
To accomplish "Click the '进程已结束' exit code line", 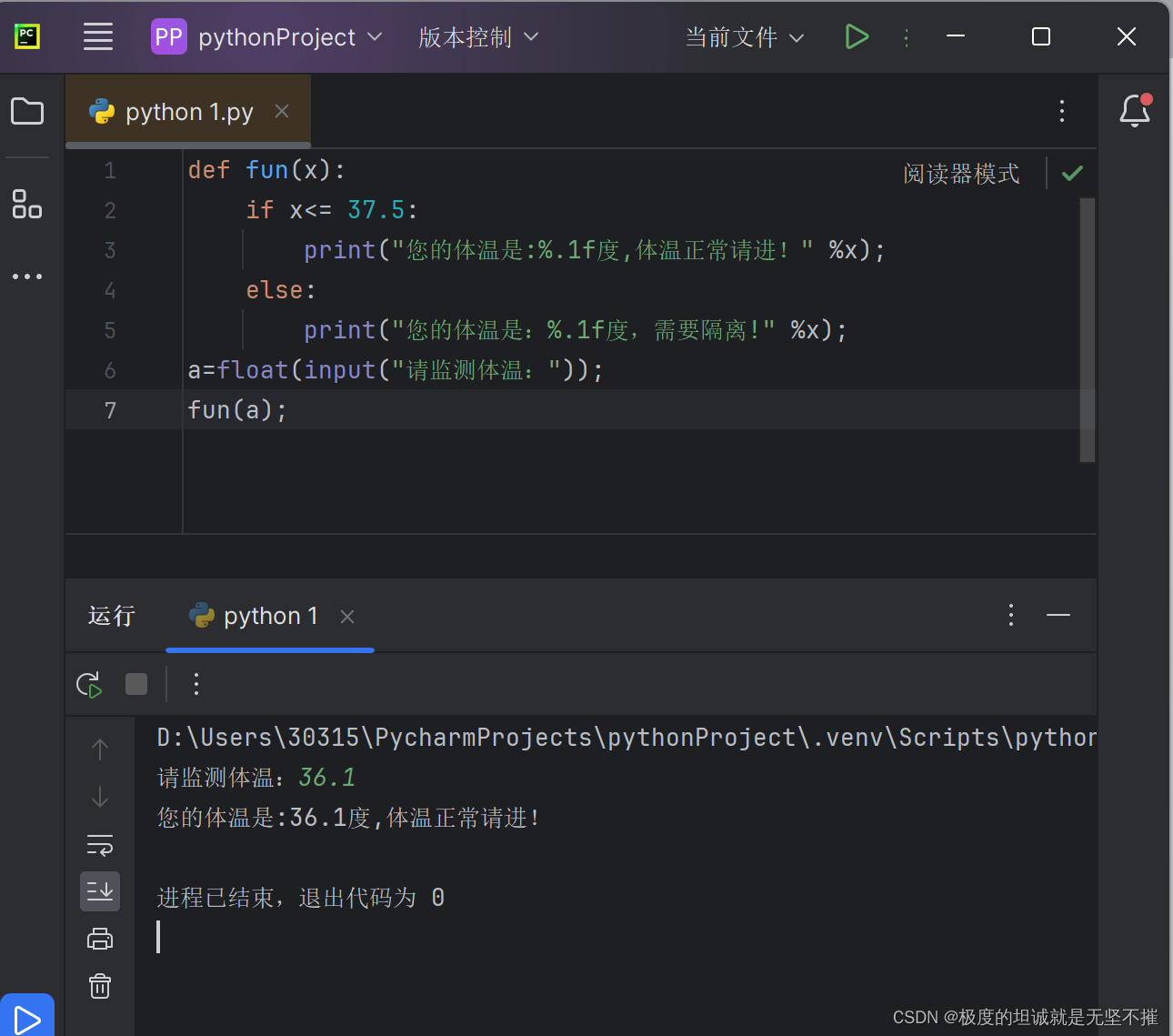I will [x=301, y=898].
